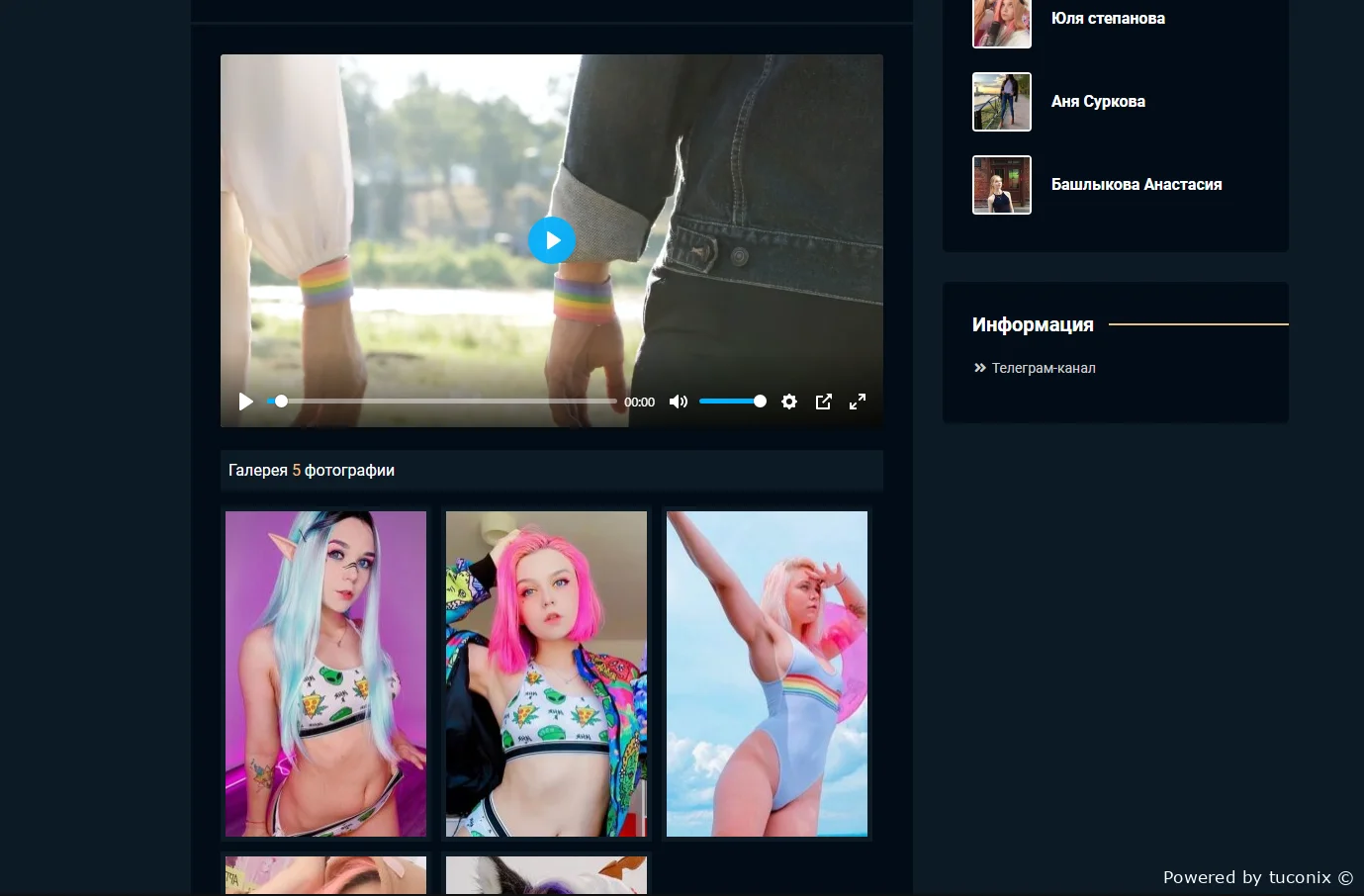Click the Информация section heading
The width and height of the screenshot is (1364, 896).
1033,324
